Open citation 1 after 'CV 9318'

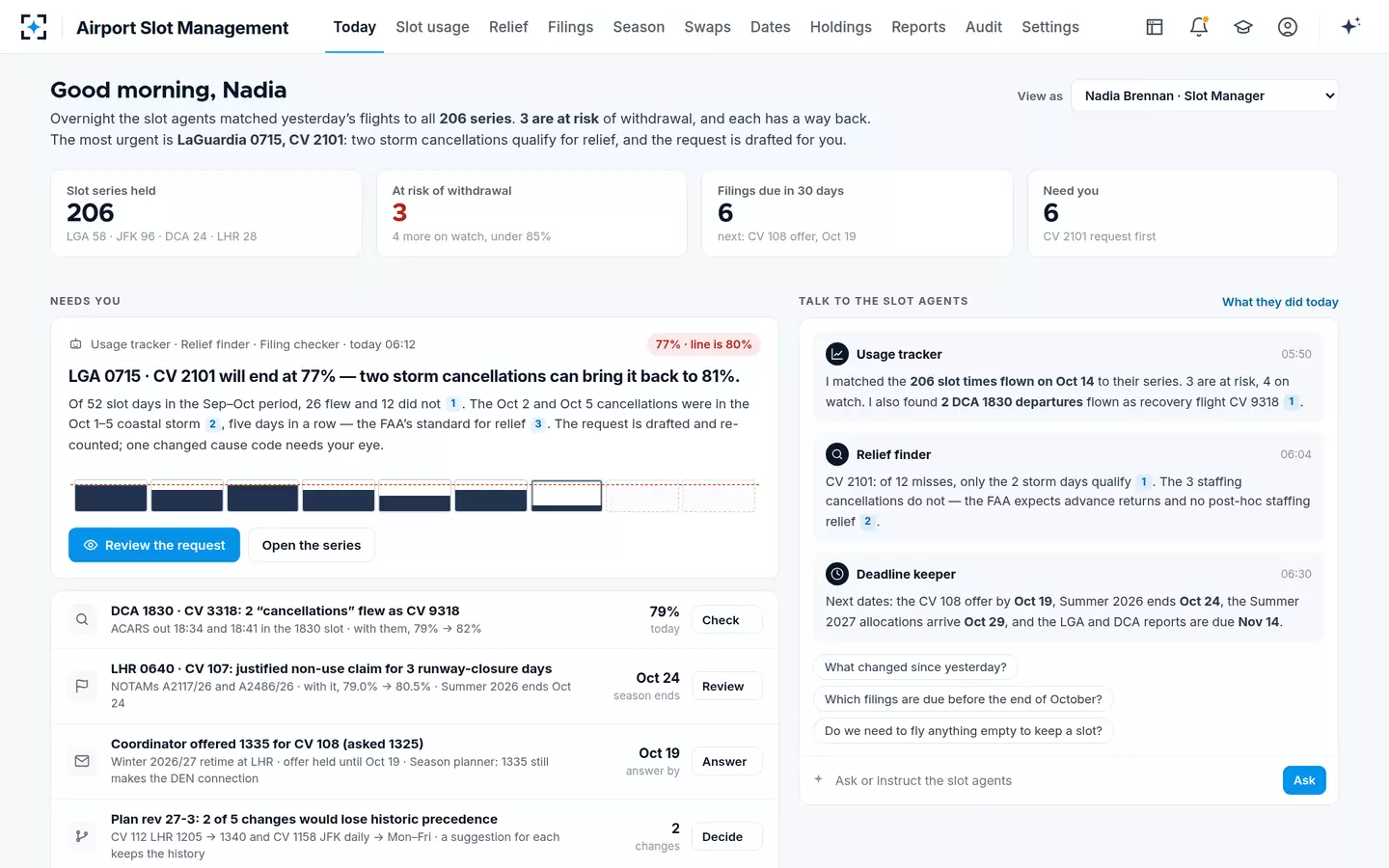pyautogui.click(x=1291, y=402)
